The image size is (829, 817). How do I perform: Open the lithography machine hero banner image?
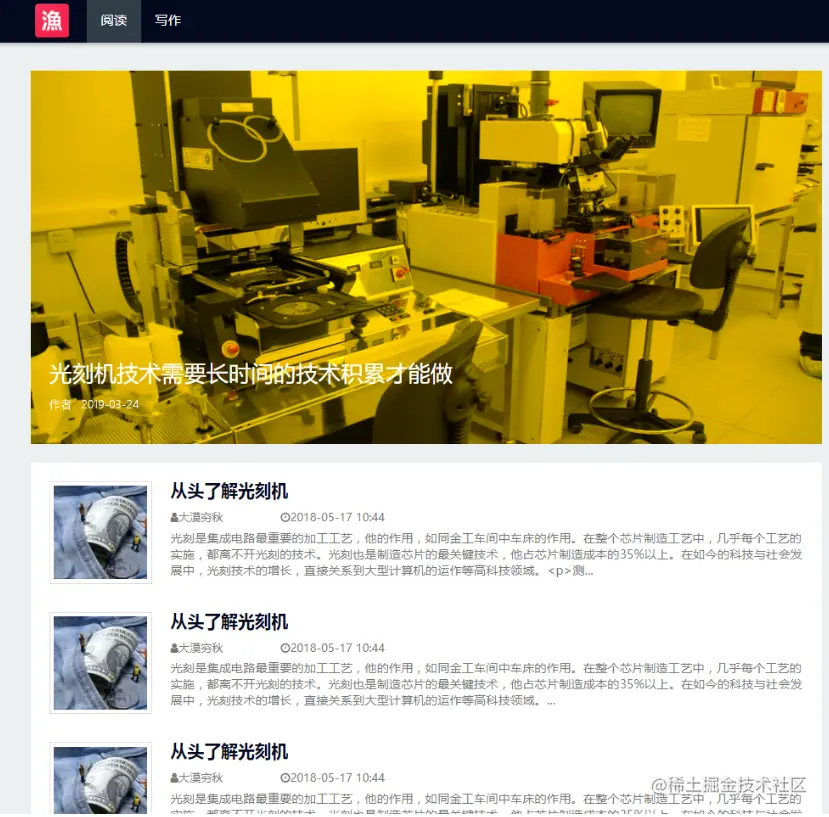tap(426, 257)
